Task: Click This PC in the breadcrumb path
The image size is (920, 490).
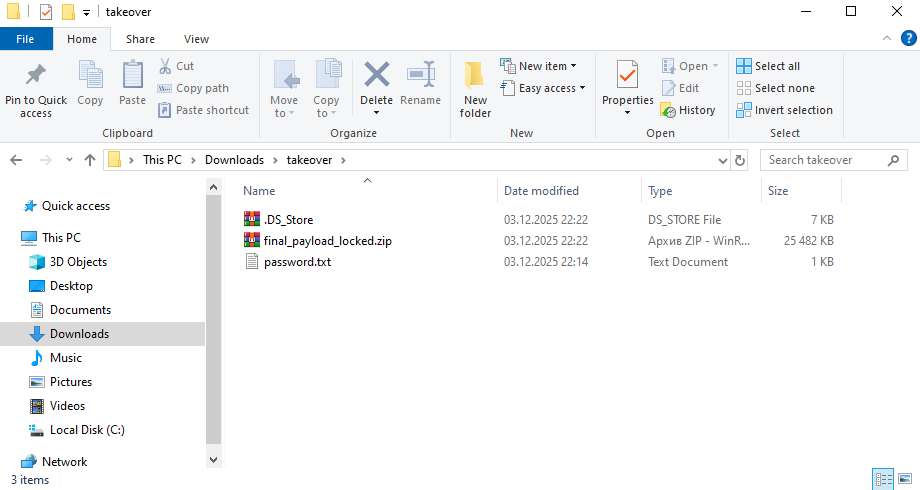Action: 163,160
